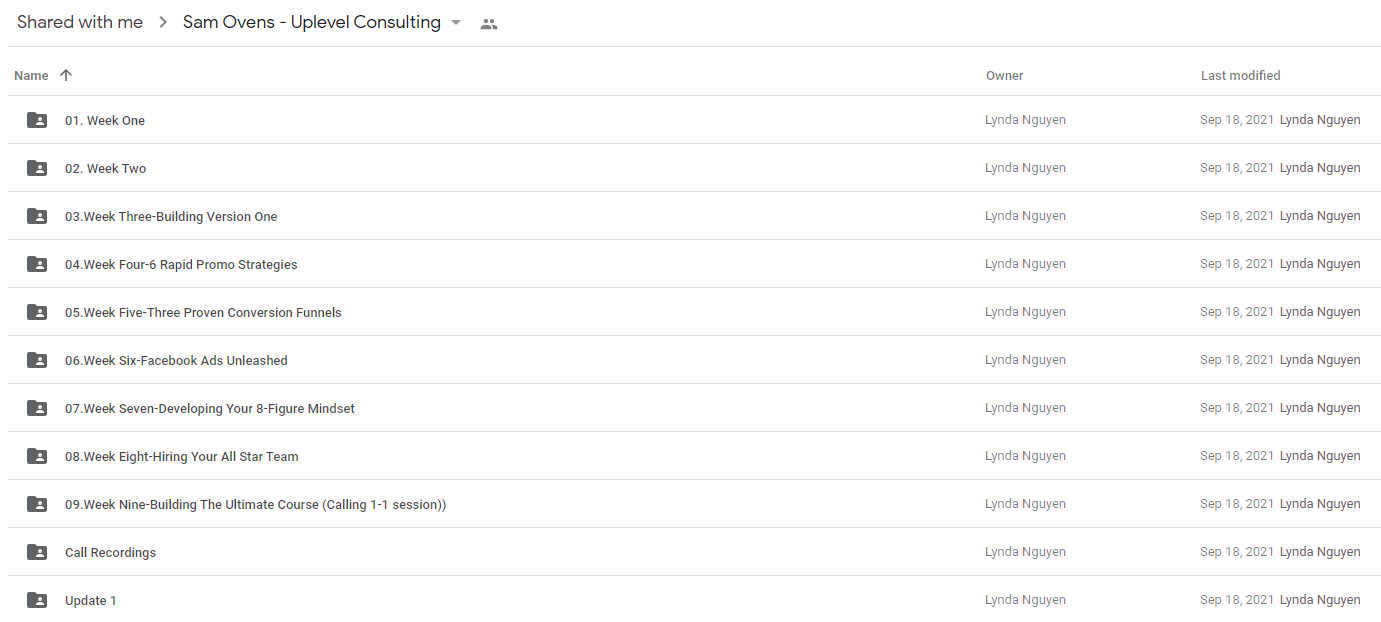Click owner Lynda Nguyen in 08.Week Eight row
This screenshot has width=1381, height=622.
1025,456
